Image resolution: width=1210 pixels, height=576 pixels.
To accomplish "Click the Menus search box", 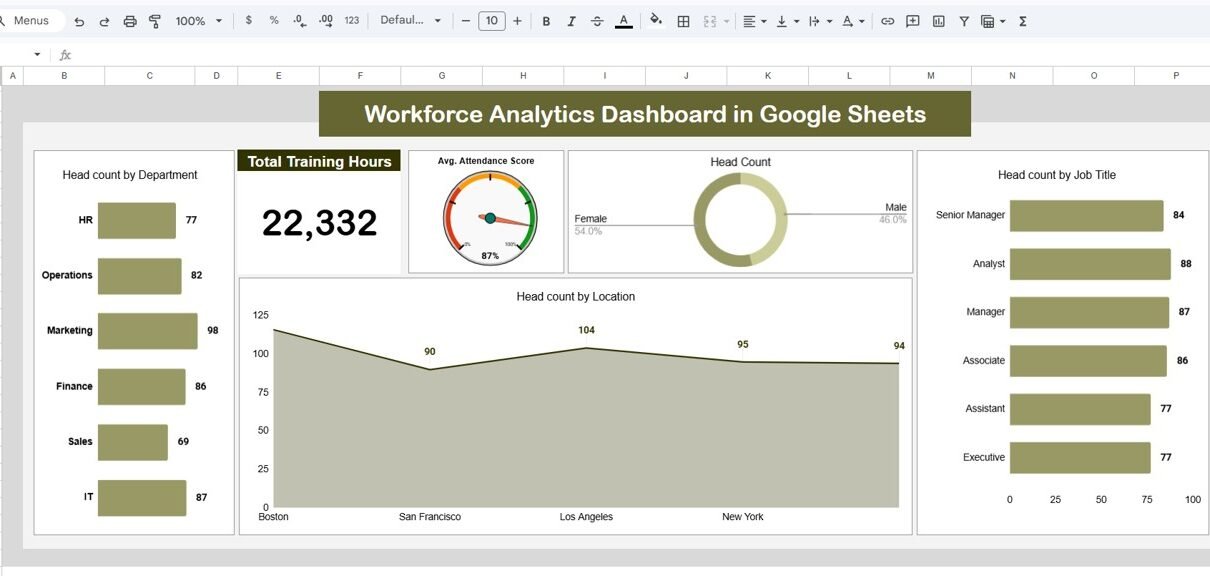I will coord(32,20).
